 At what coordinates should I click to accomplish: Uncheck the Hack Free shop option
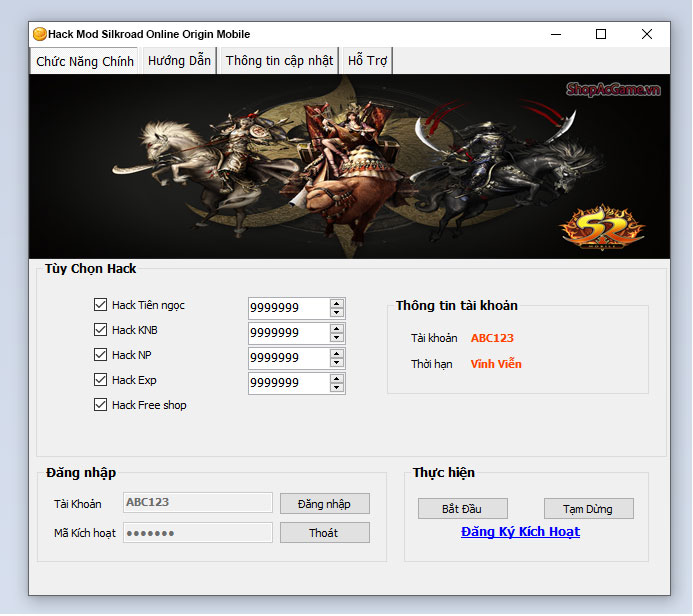[x=100, y=405]
